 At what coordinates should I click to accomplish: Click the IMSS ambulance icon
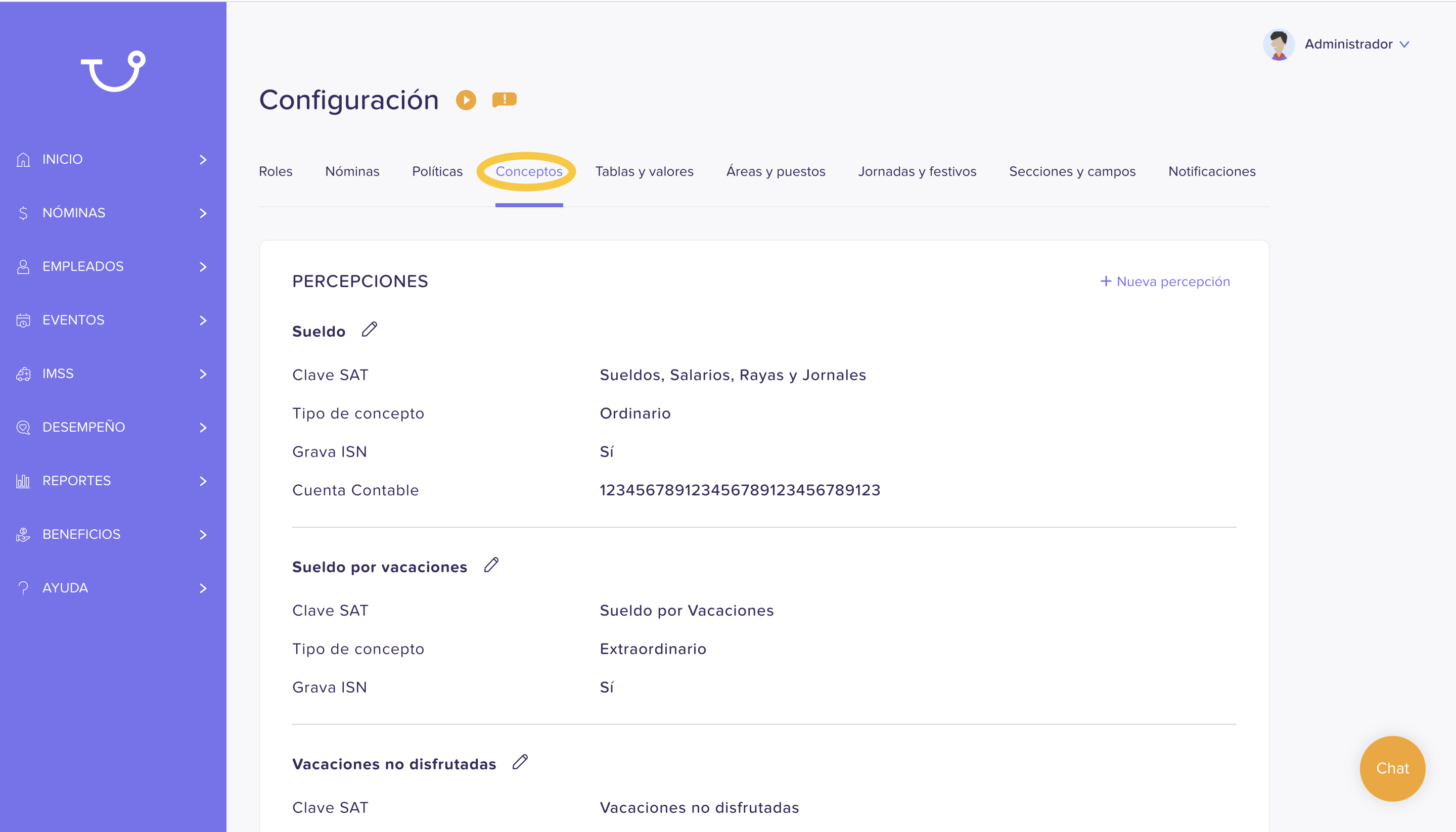coord(23,374)
